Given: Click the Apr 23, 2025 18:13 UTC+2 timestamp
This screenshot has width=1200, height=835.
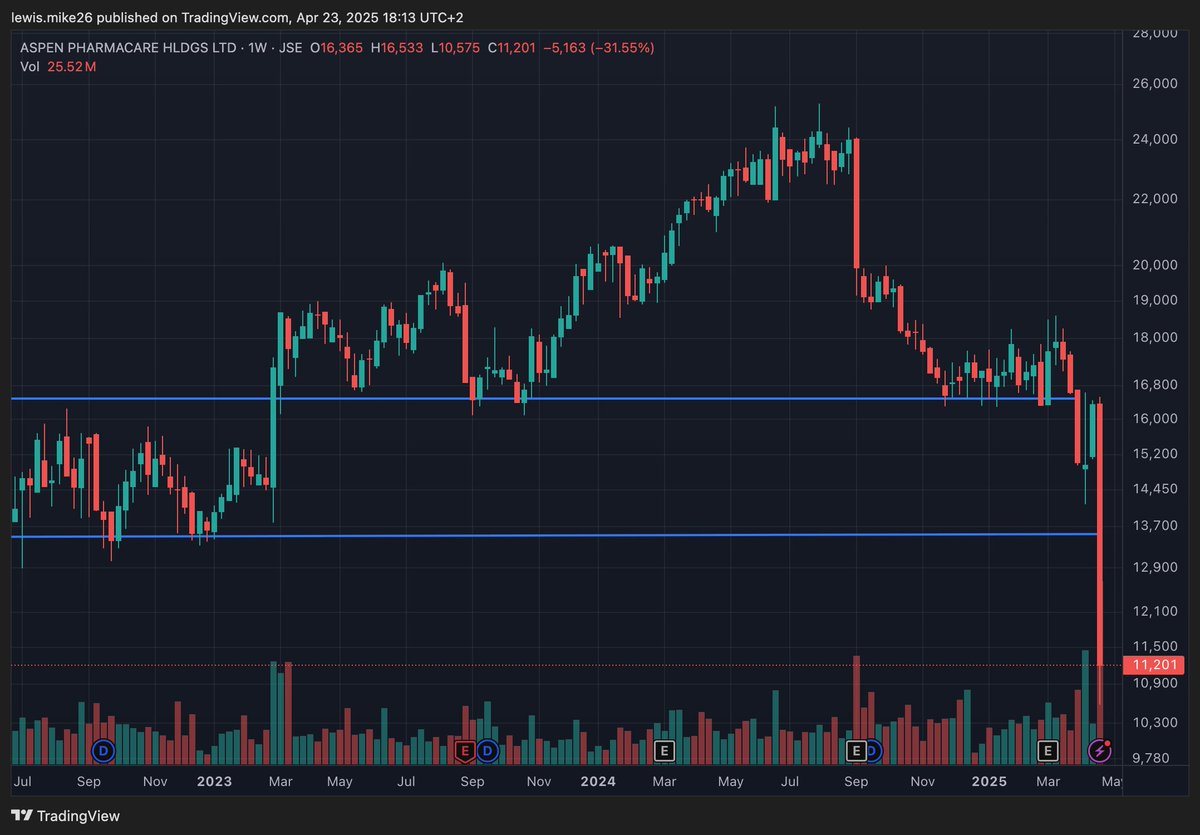Looking at the screenshot, I should pos(379,18).
